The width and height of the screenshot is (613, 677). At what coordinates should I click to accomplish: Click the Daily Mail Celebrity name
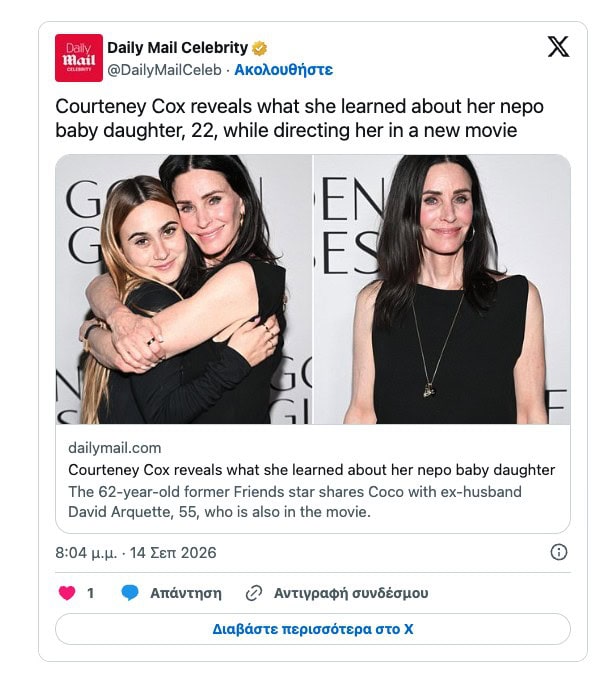177,47
